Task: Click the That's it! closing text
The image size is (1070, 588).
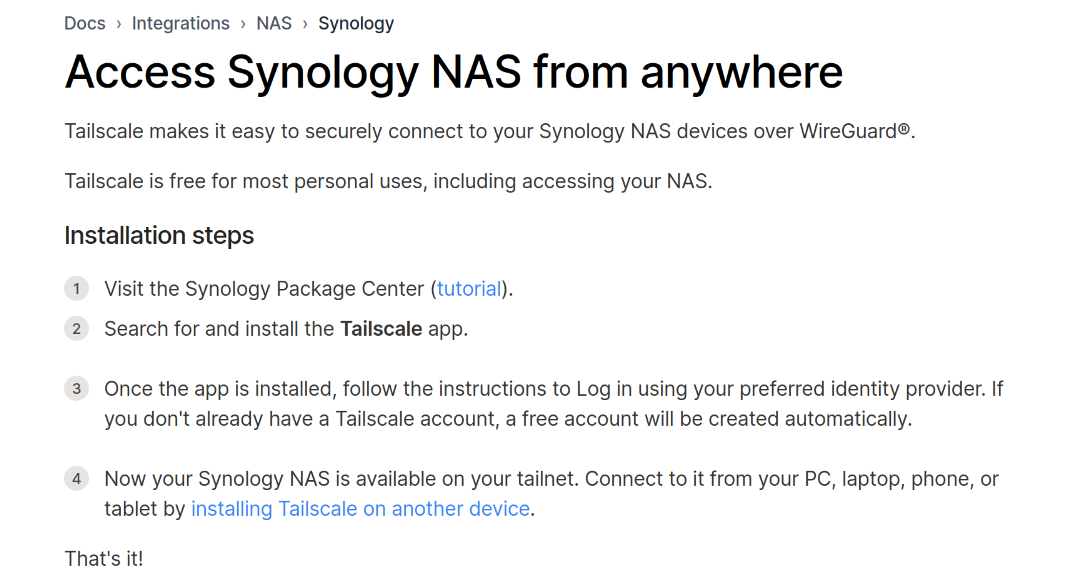Action: [104, 558]
